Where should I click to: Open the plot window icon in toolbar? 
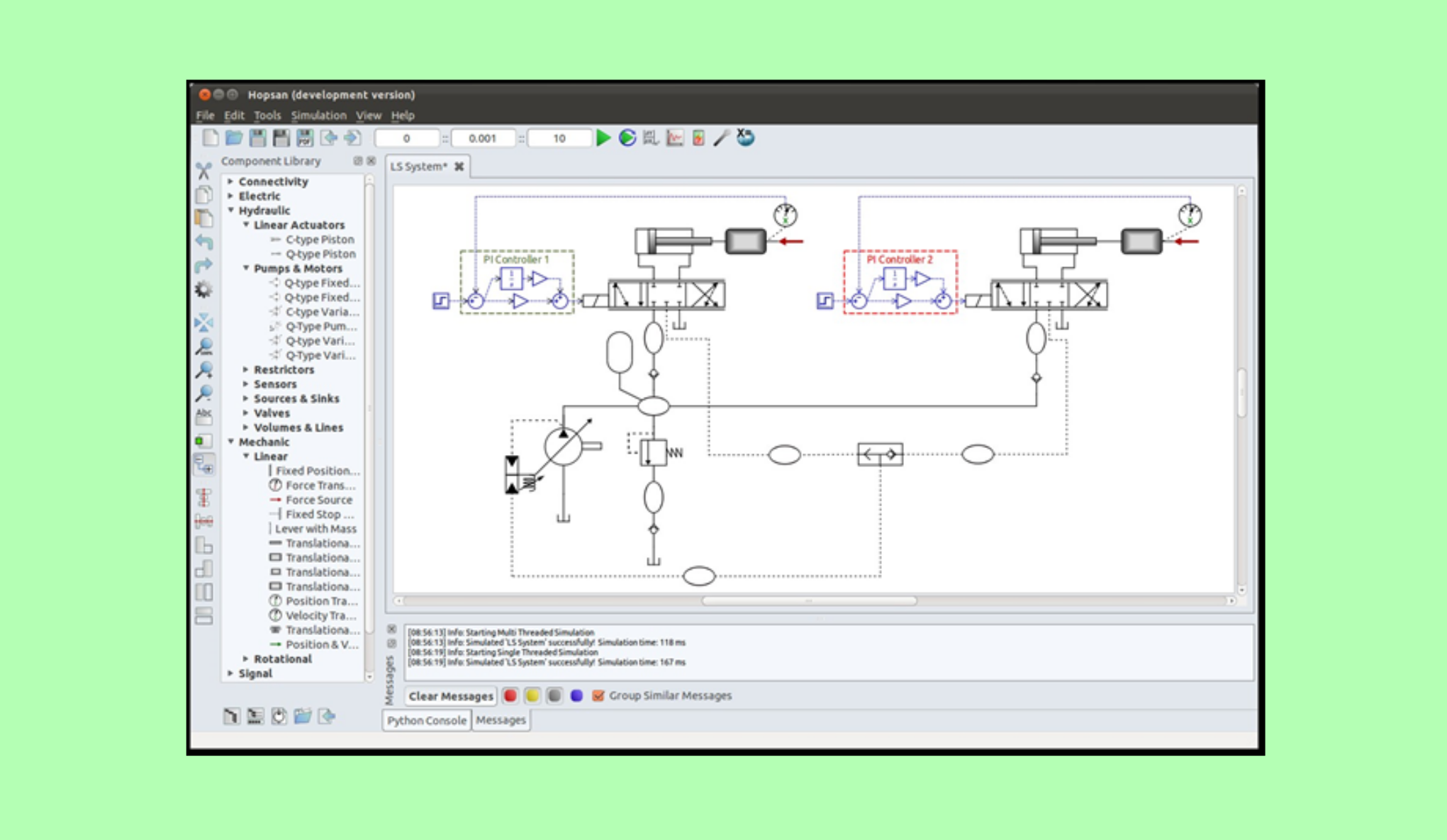(675, 138)
